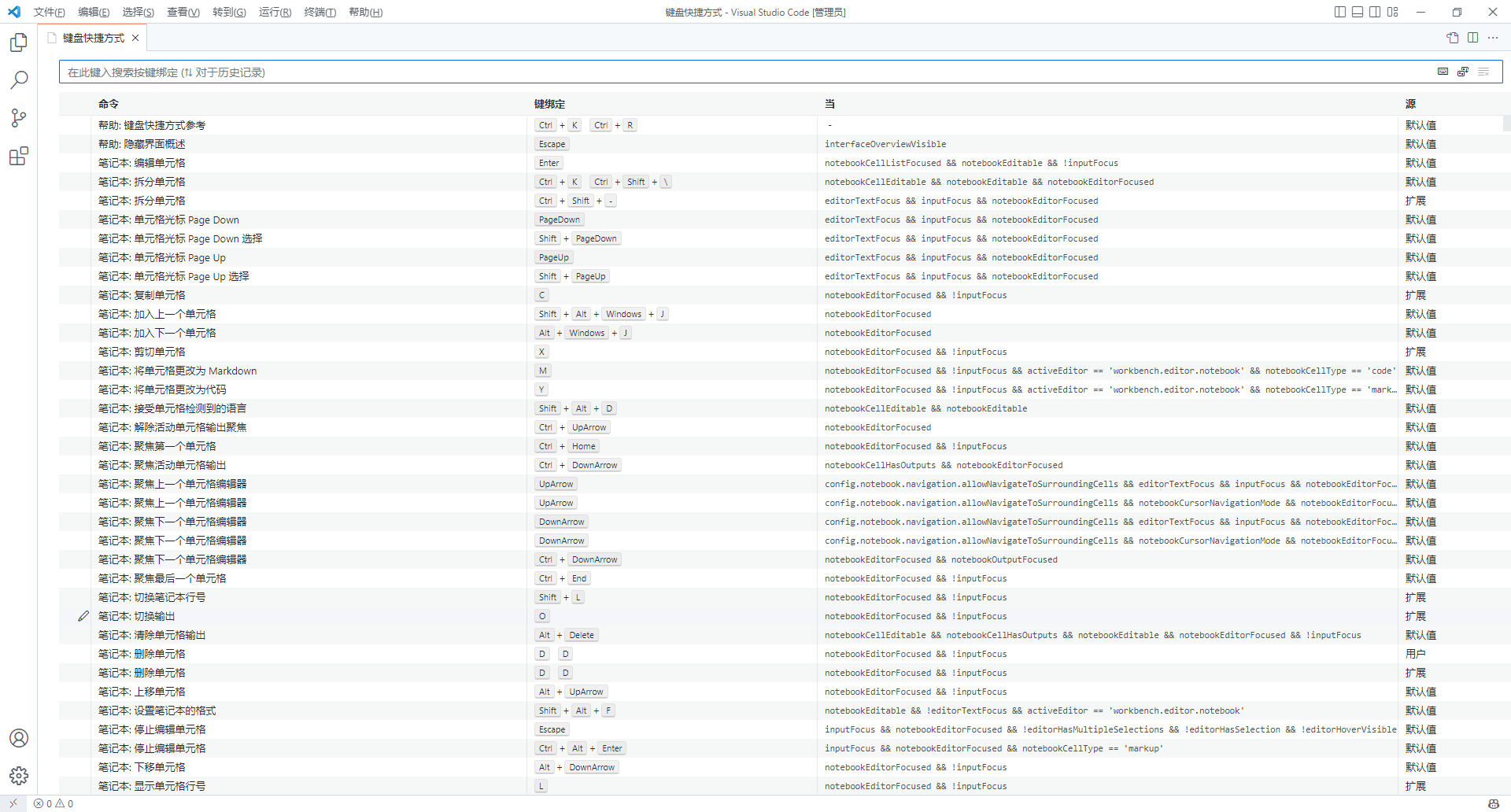Open the editor More Actions ellipsis menu

(x=1493, y=38)
